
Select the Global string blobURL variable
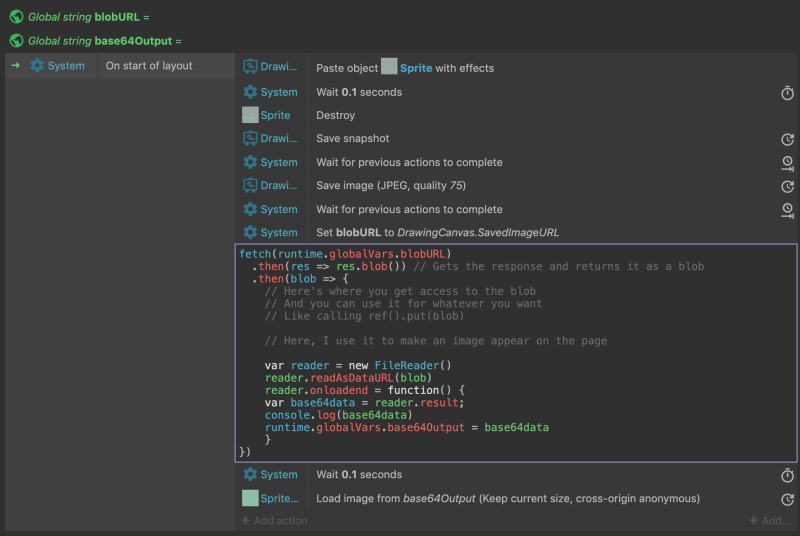pyautogui.click(x=88, y=17)
